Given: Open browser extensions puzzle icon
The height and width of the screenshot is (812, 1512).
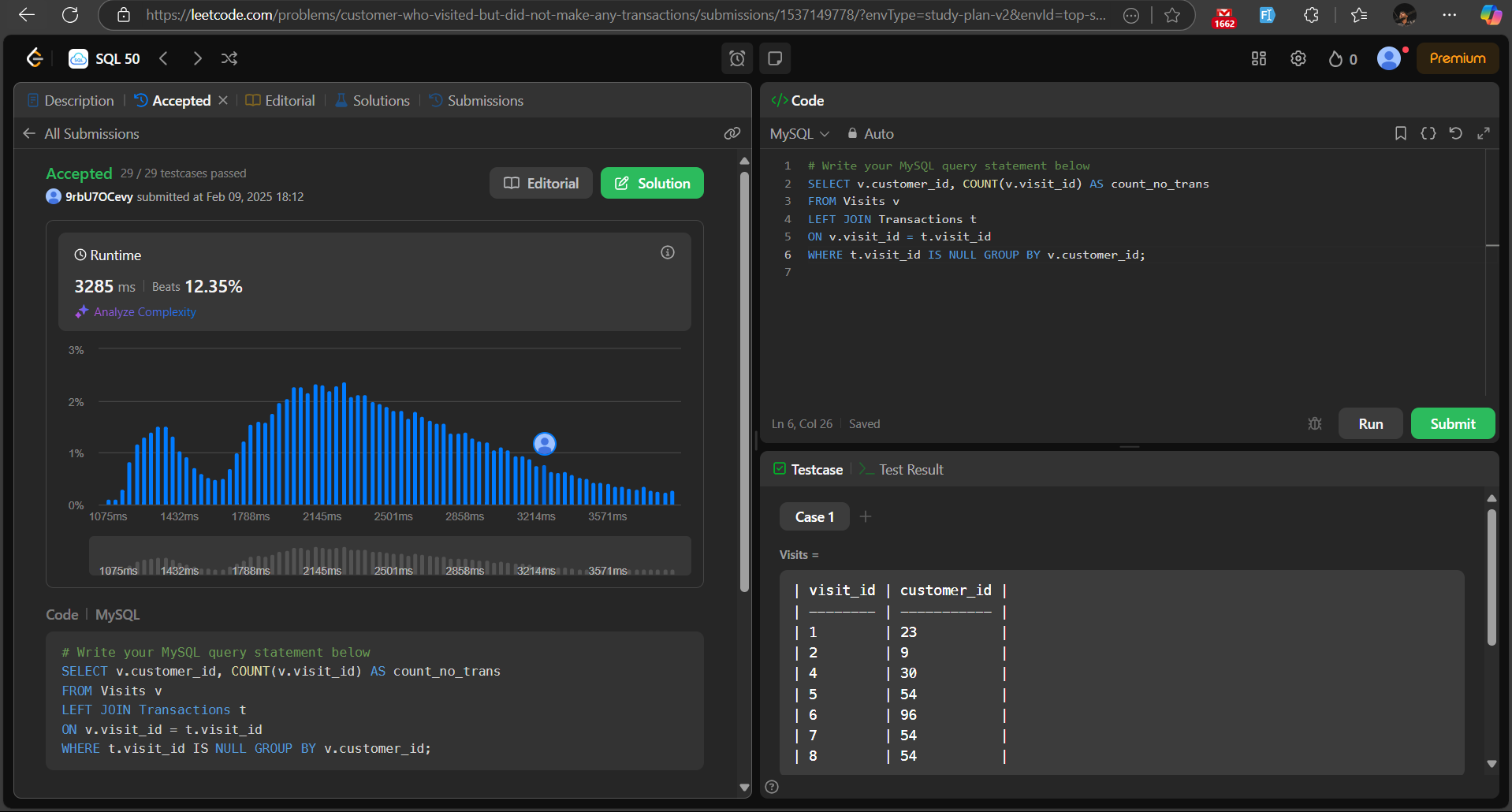Looking at the screenshot, I should (x=1311, y=15).
